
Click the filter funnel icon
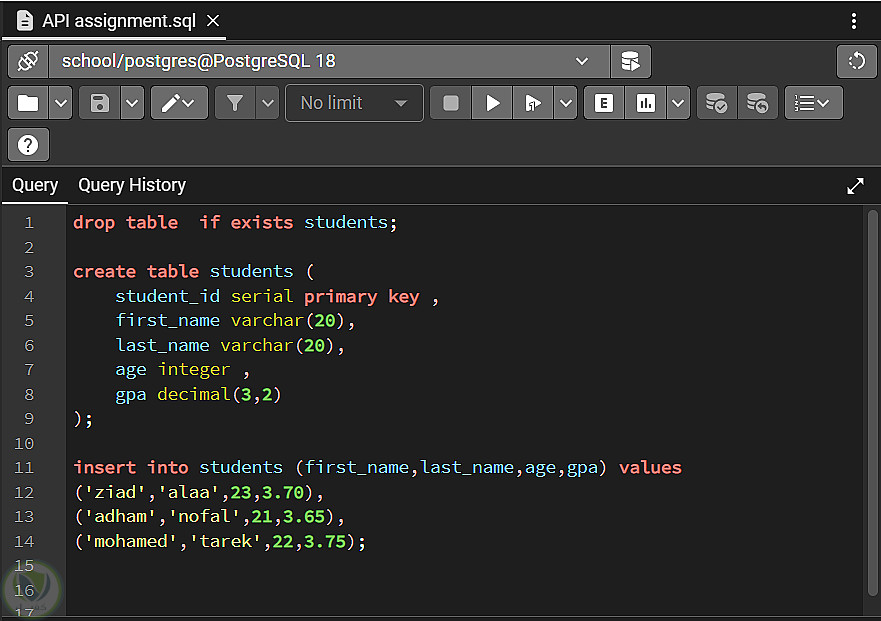click(x=235, y=103)
